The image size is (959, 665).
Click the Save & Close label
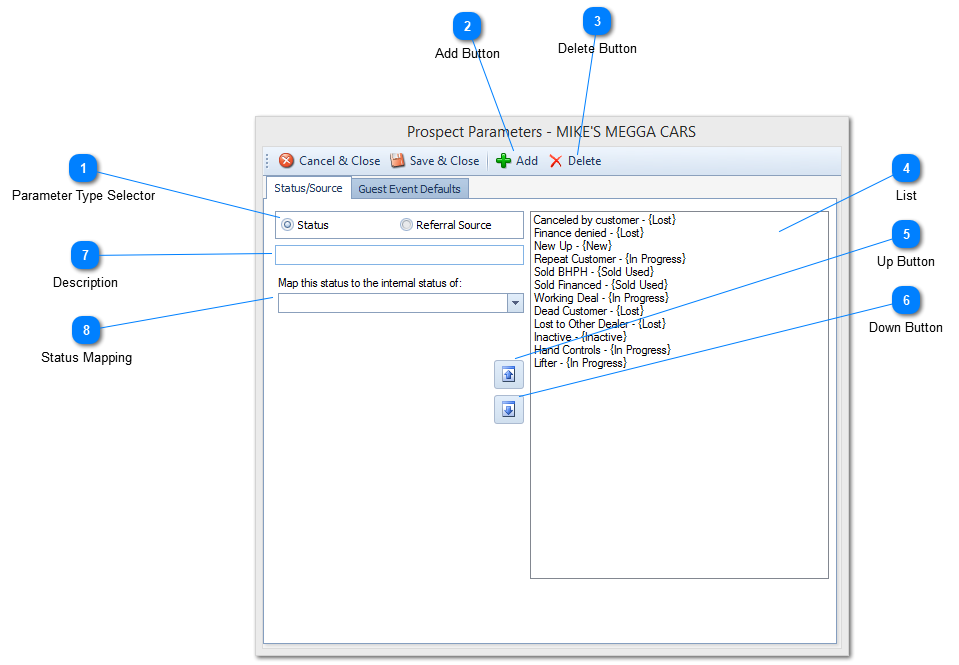[x=444, y=161]
